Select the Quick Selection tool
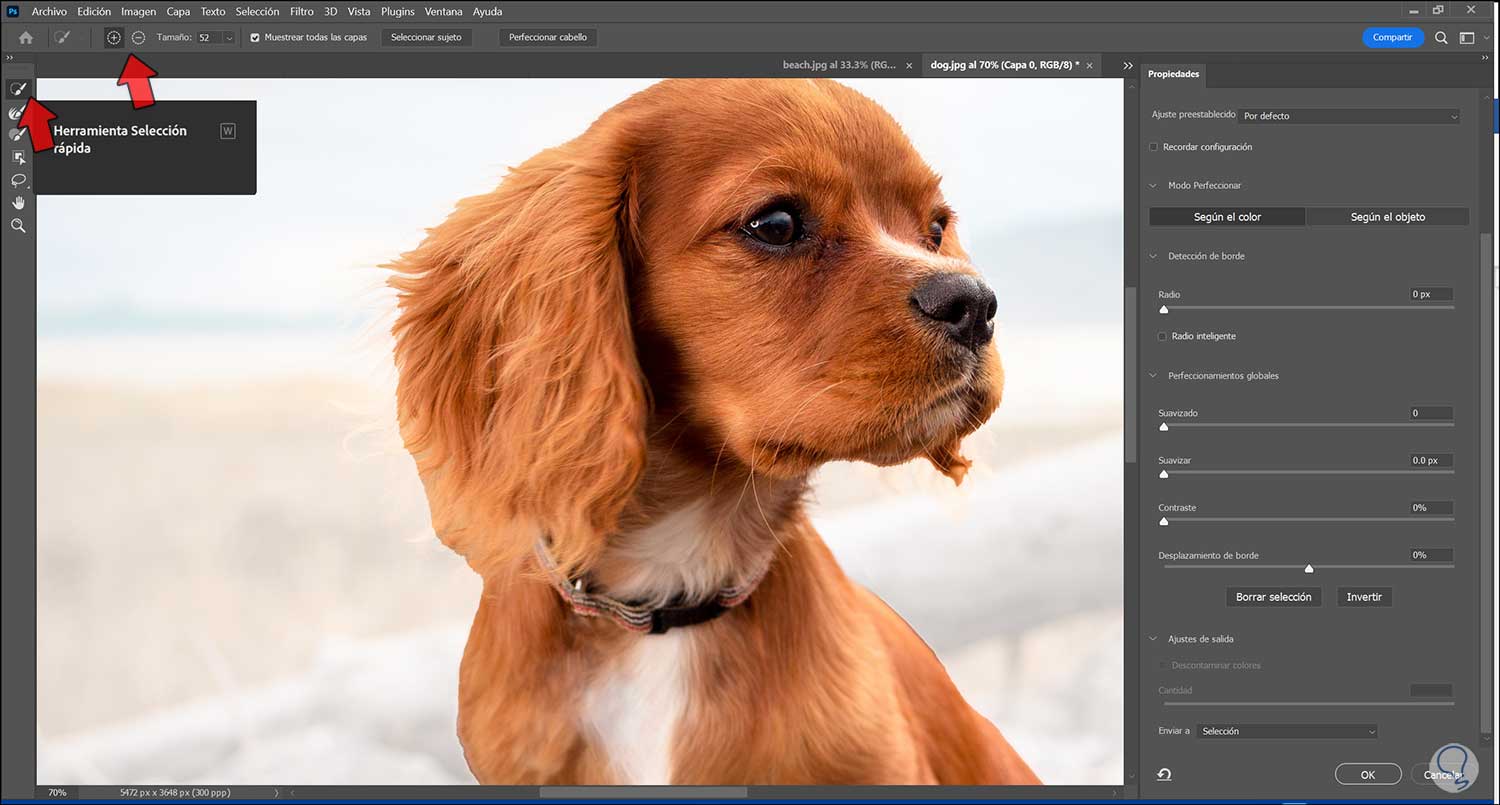The width and height of the screenshot is (1500, 805). [x=18, y=90]
